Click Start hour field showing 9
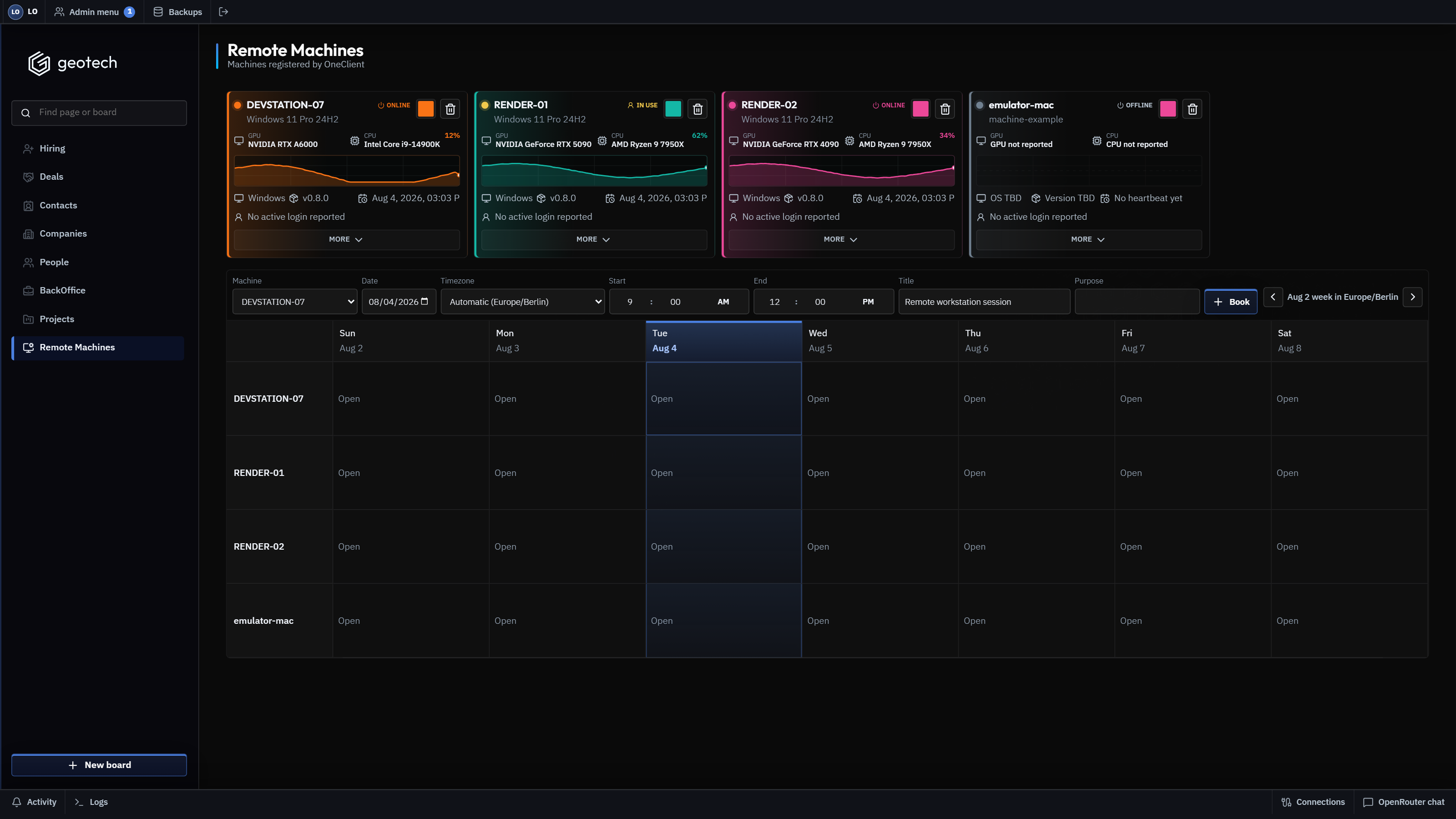The image size is (1456, 819). 630,302
